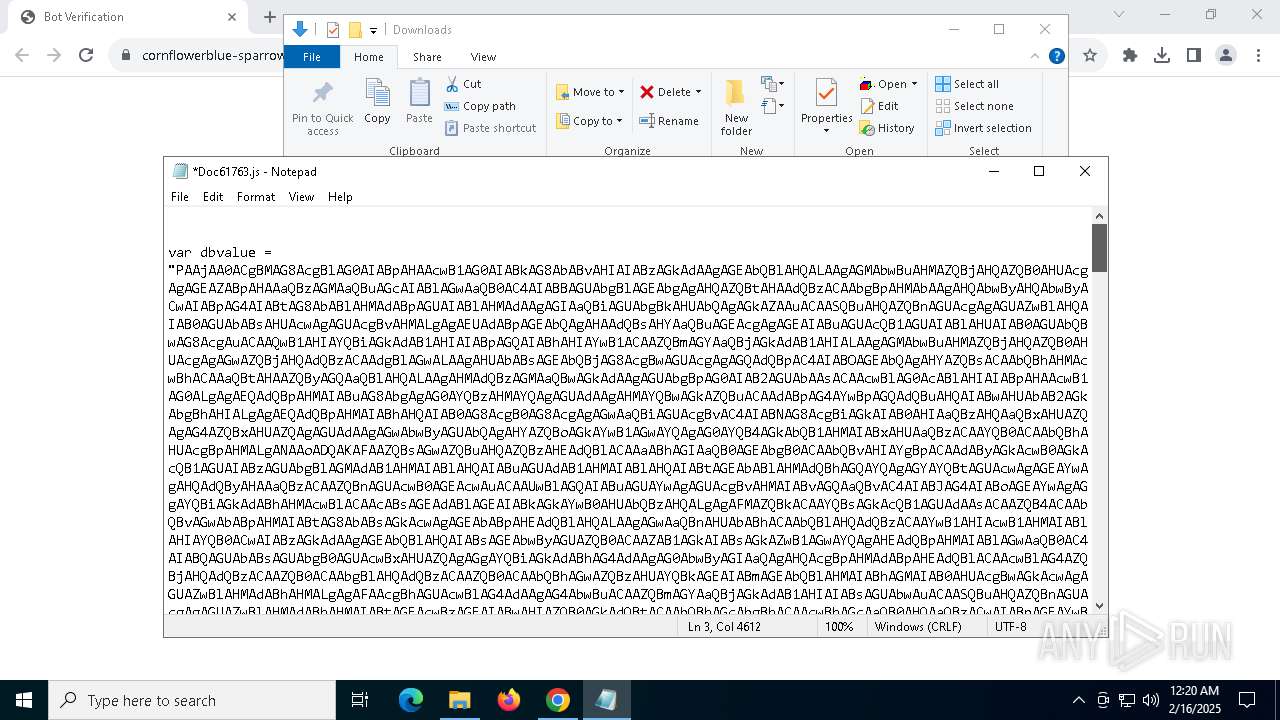Switch to the Home ribbon tab
The width and height of the screenshot is (1280, 720).
368,57
